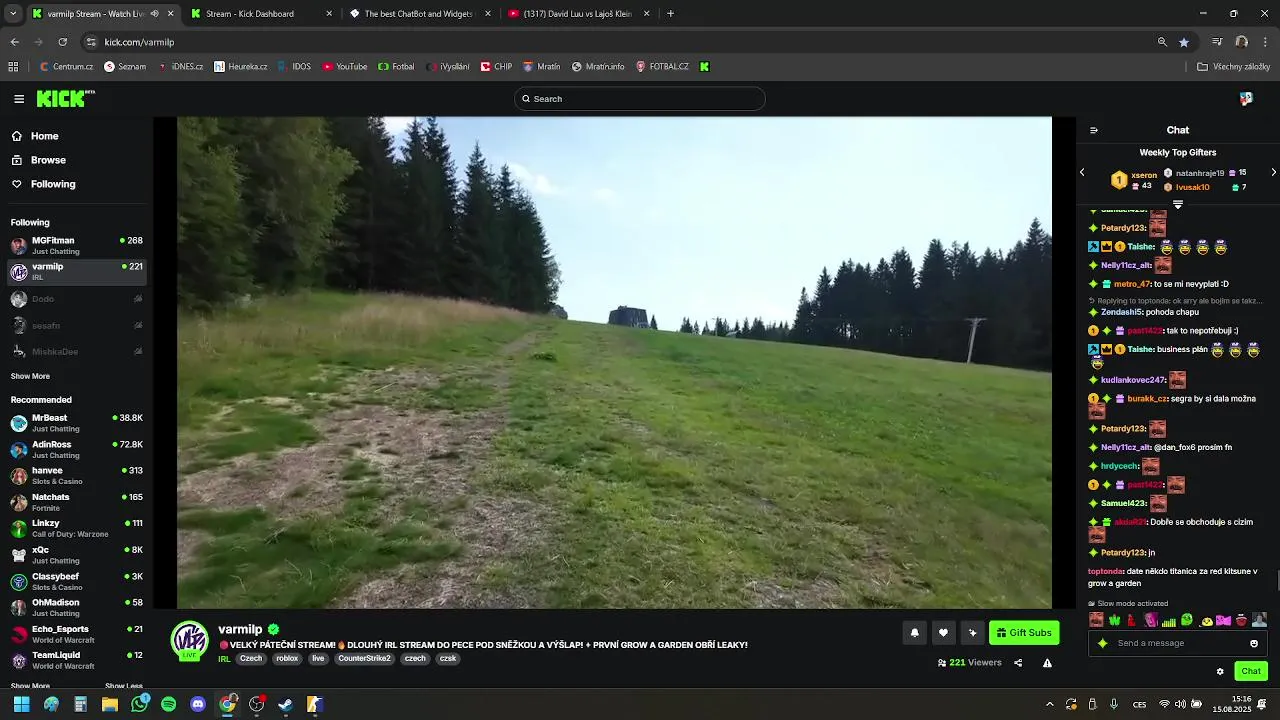Open the Všechny záložky bookmarks folder
This screenshot has width=1280, height=720.
[1233, 67]
